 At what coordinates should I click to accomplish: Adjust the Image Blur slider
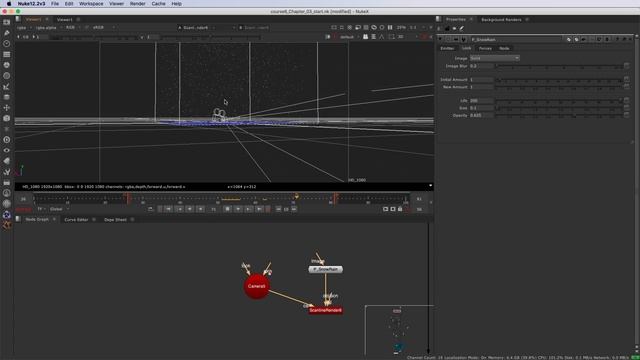click(x=559, y=66)
